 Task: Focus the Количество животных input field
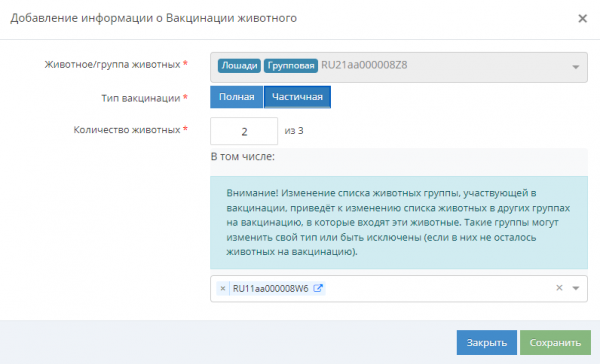click(x=244, y=131)
